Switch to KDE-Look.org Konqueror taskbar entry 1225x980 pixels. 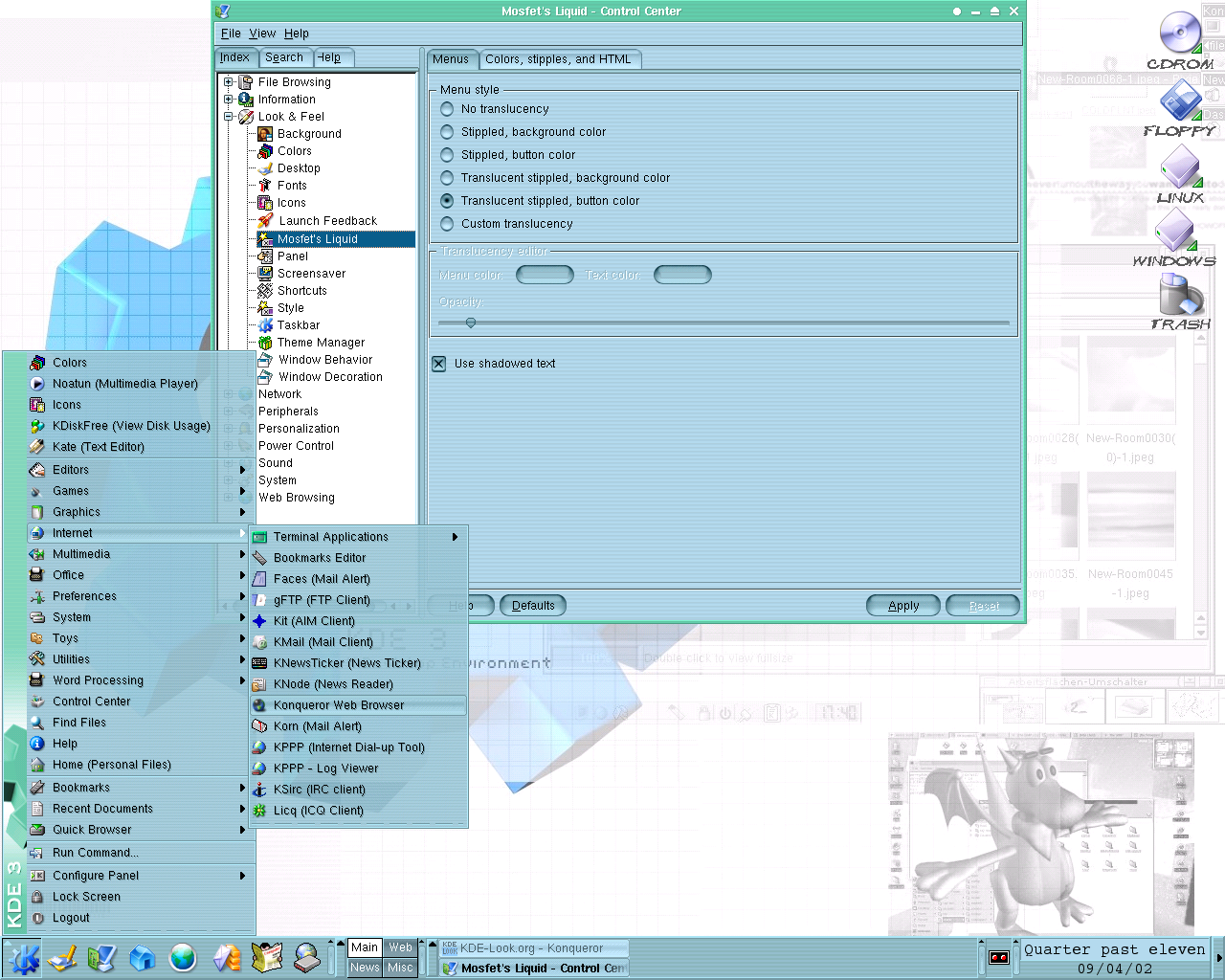(x=533, y=948)
